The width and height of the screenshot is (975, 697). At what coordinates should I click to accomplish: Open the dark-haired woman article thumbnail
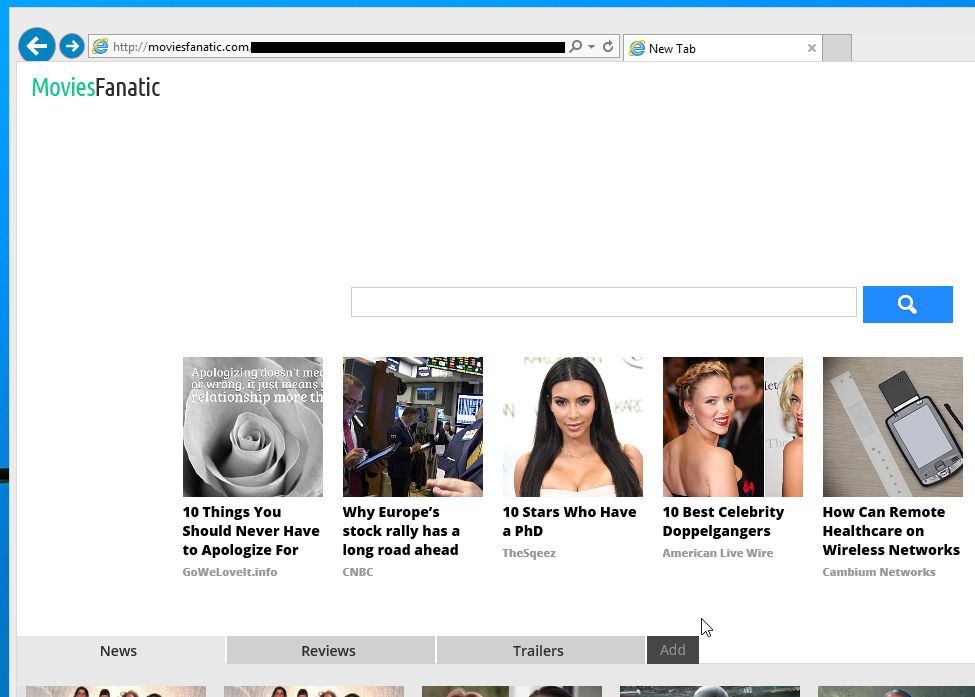pyautogui.click(x=572, y=427)
